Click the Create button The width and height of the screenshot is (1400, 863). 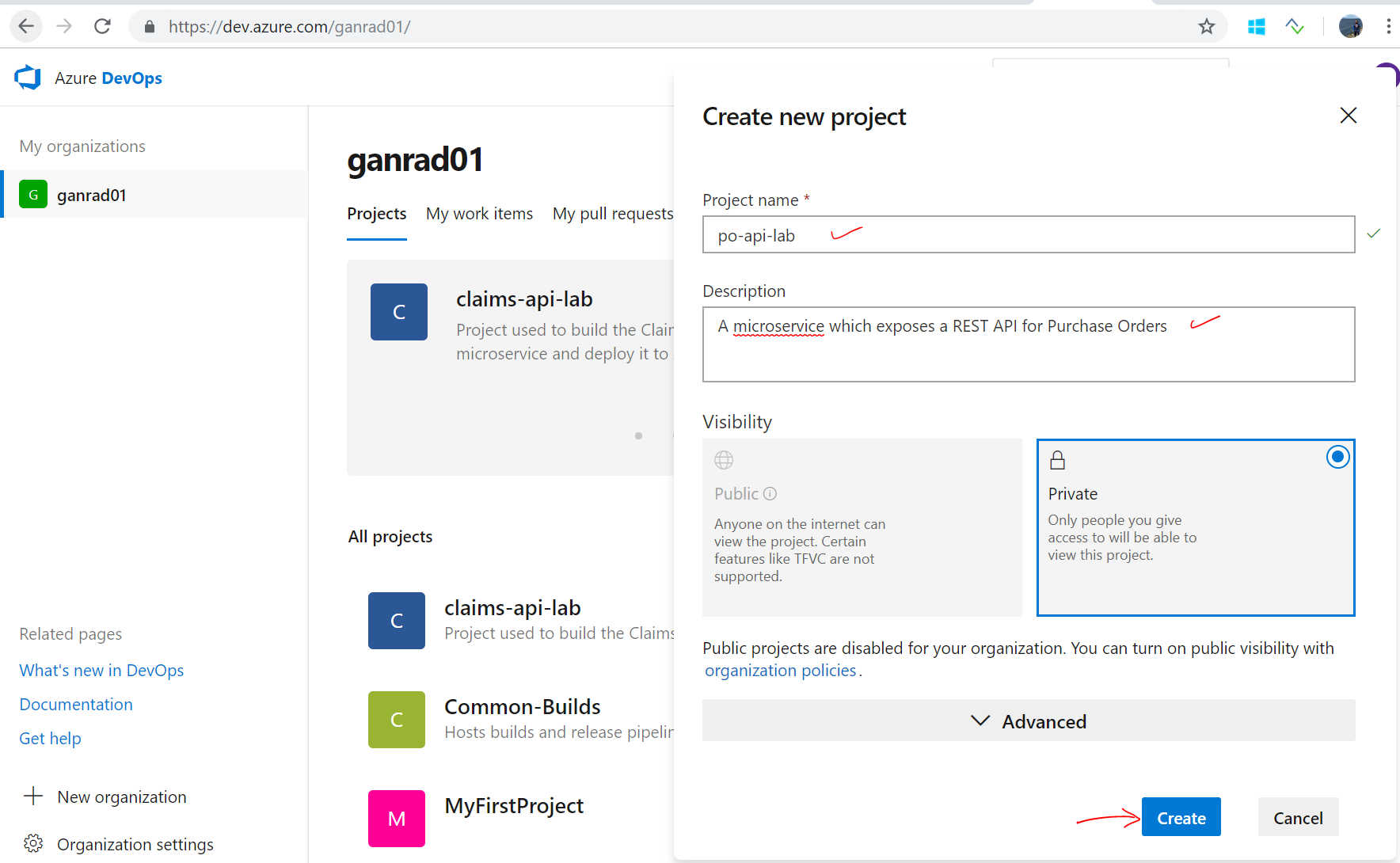click(x=1181, y=817)
